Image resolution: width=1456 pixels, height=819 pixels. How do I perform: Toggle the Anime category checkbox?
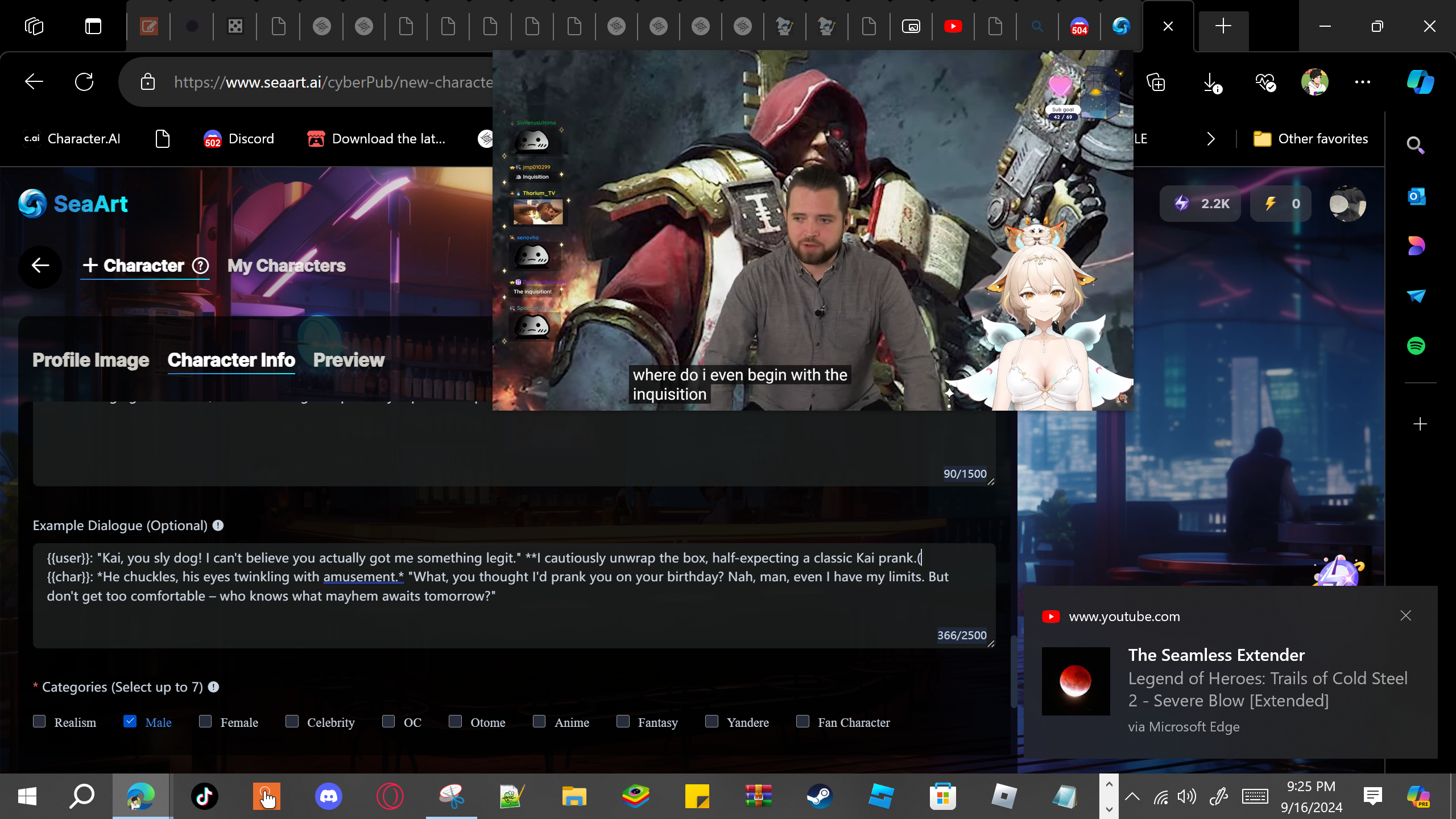(x=539, y=722)
